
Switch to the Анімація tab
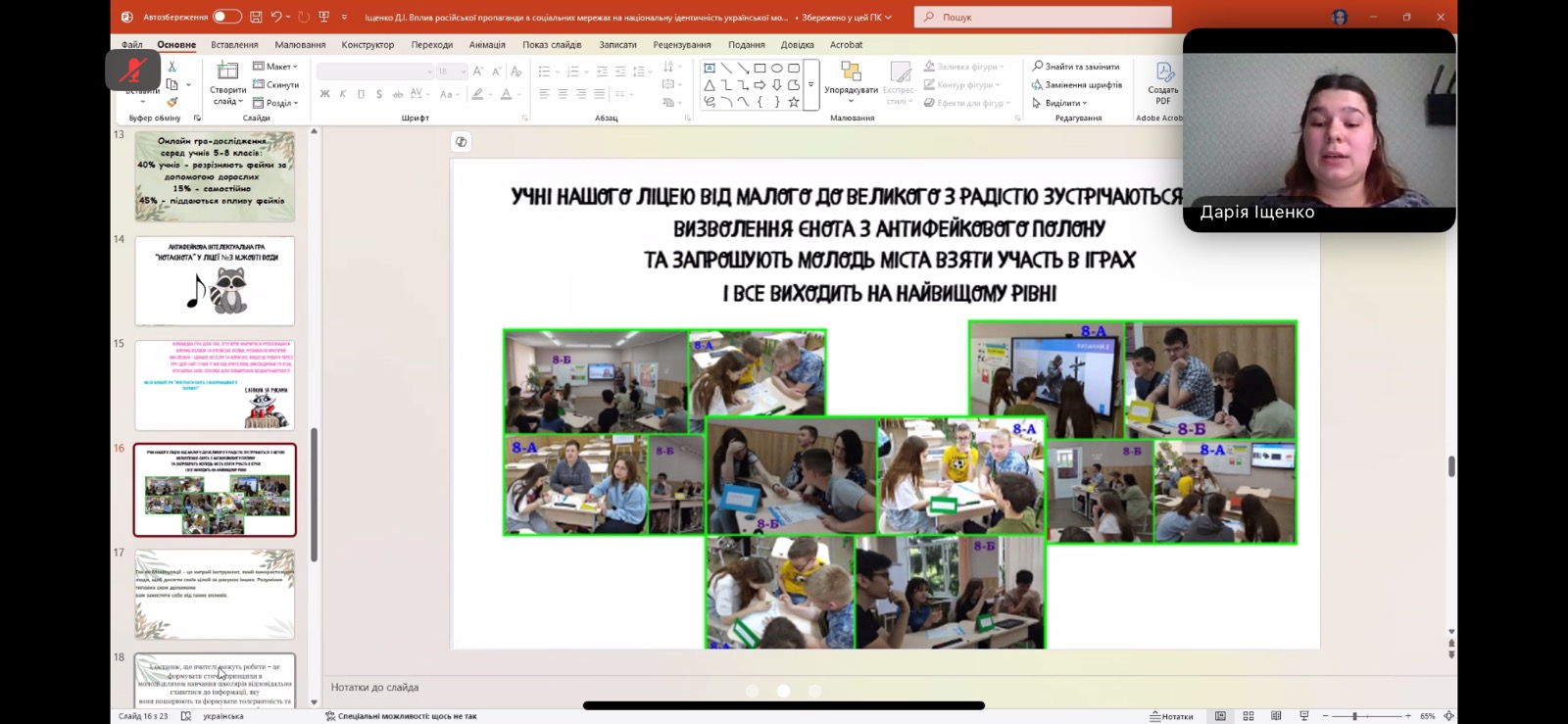coord(487,44)
